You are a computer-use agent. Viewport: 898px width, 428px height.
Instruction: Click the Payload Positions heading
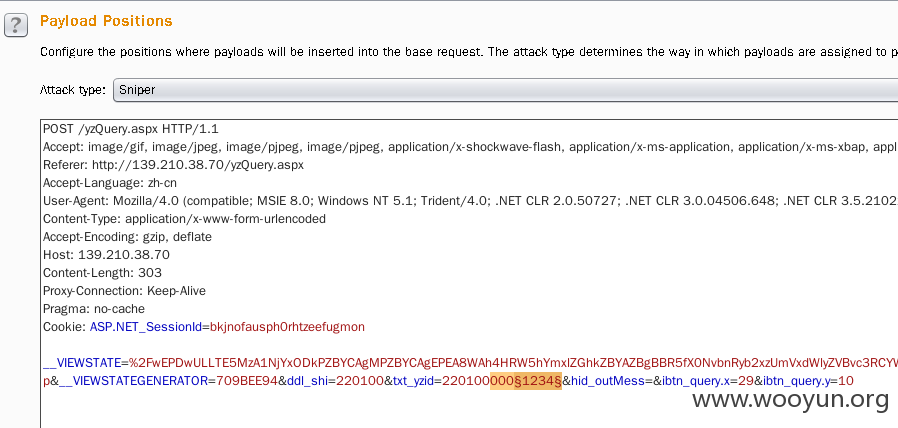tap(106, 21)
